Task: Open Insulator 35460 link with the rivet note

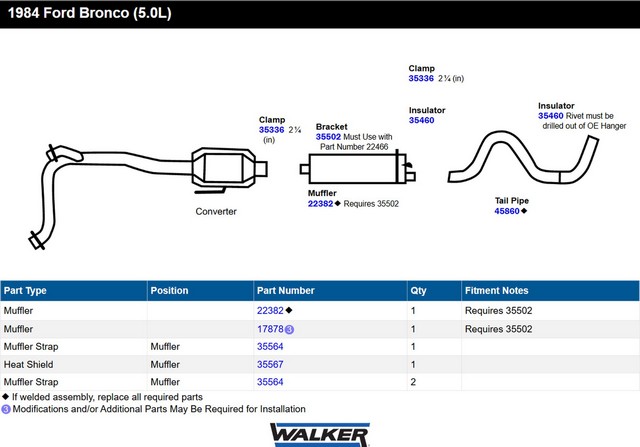Action: click(x=551, y=116)
